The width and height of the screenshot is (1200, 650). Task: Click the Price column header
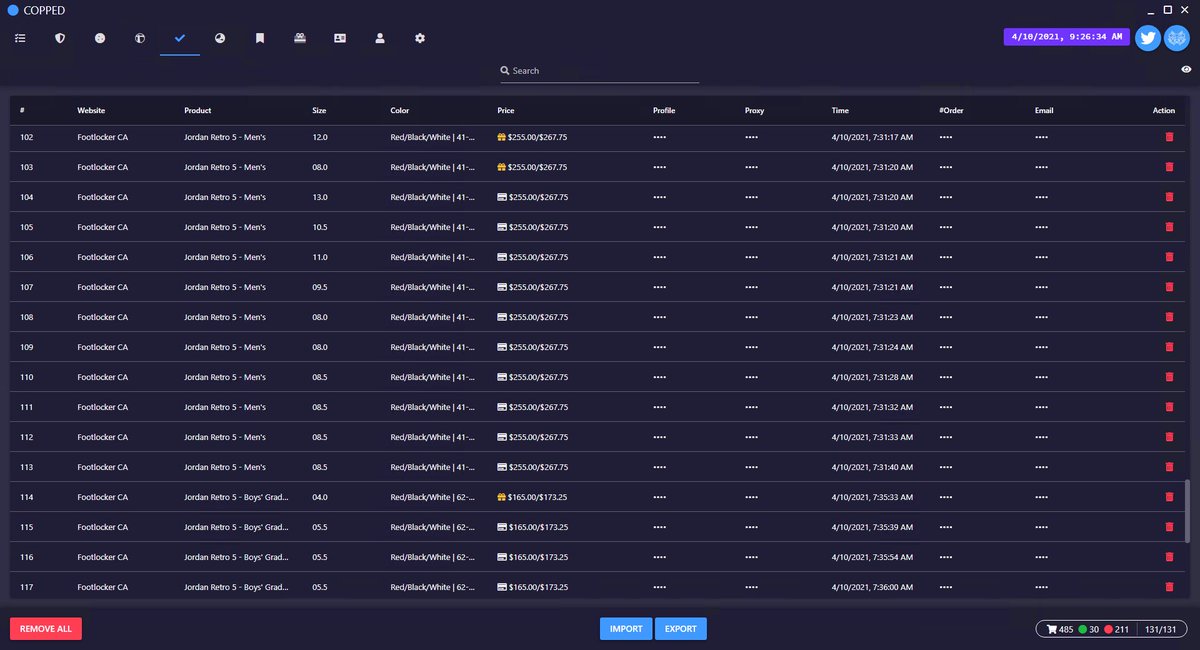[506, 111]
